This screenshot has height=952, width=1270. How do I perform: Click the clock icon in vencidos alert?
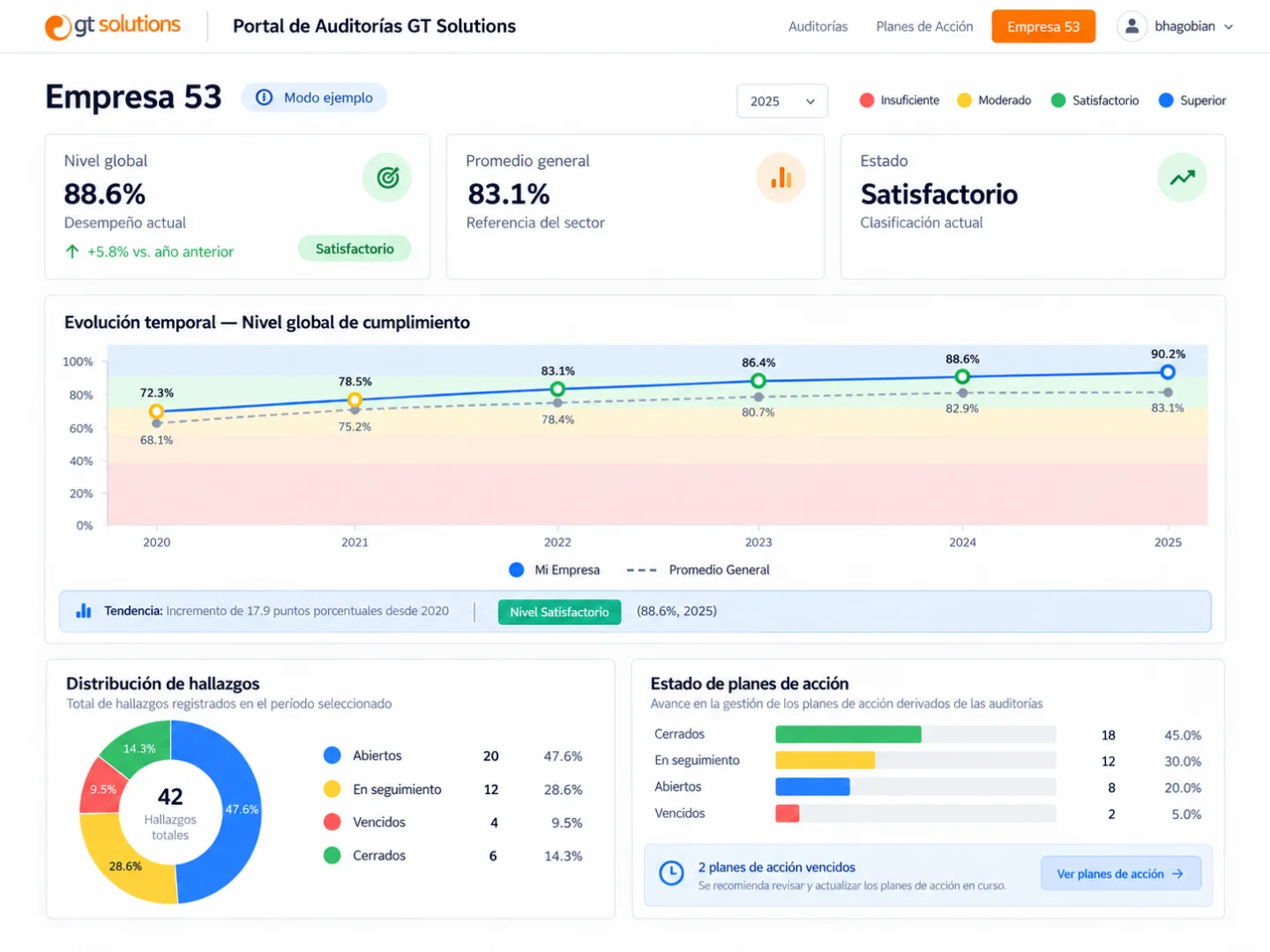click(x=671, y=873)
